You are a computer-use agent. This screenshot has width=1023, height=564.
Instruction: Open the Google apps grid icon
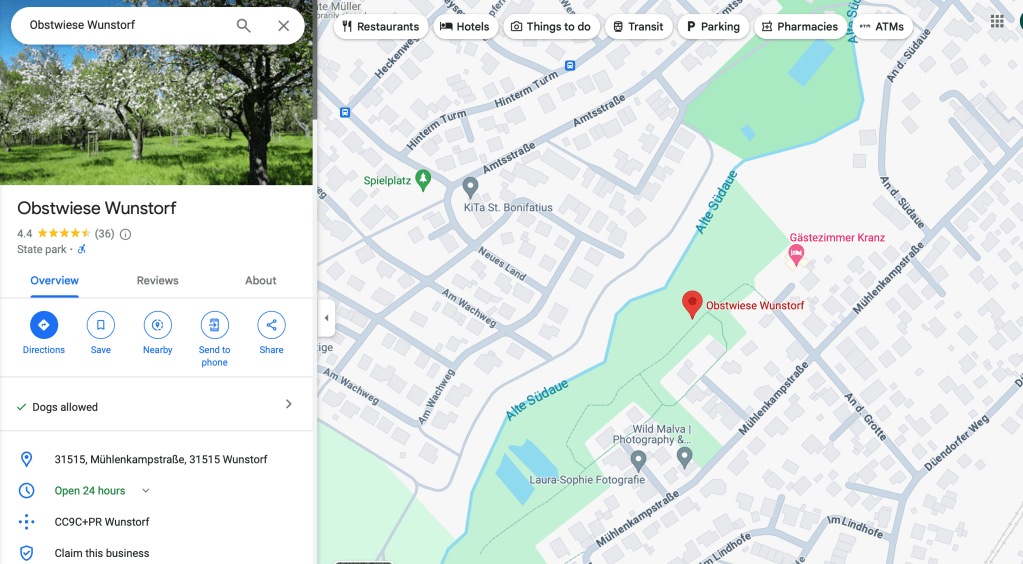(997, 22)
